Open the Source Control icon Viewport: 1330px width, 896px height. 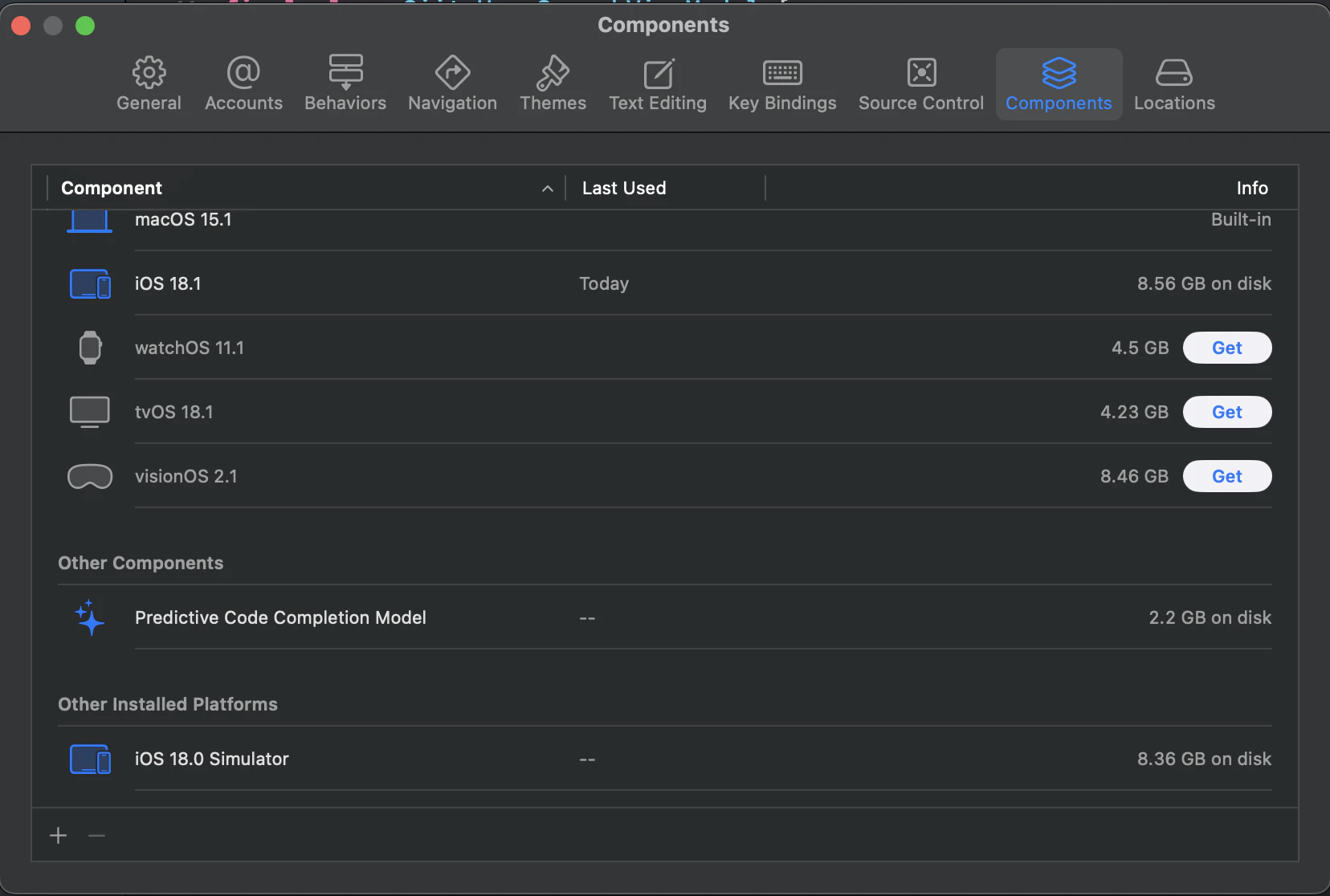[921, 73]
